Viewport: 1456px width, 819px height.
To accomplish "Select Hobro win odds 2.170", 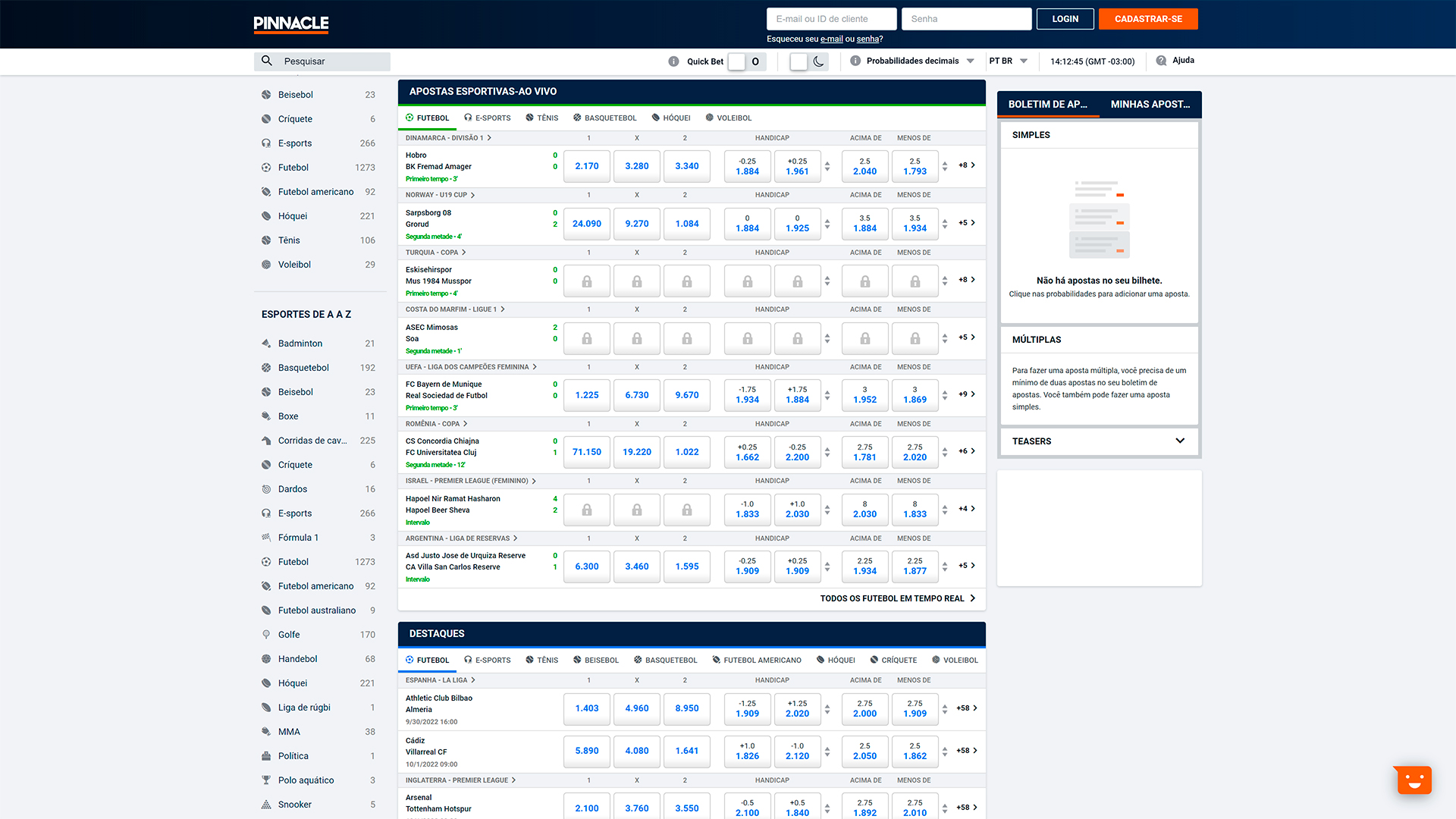I will 587,166.
